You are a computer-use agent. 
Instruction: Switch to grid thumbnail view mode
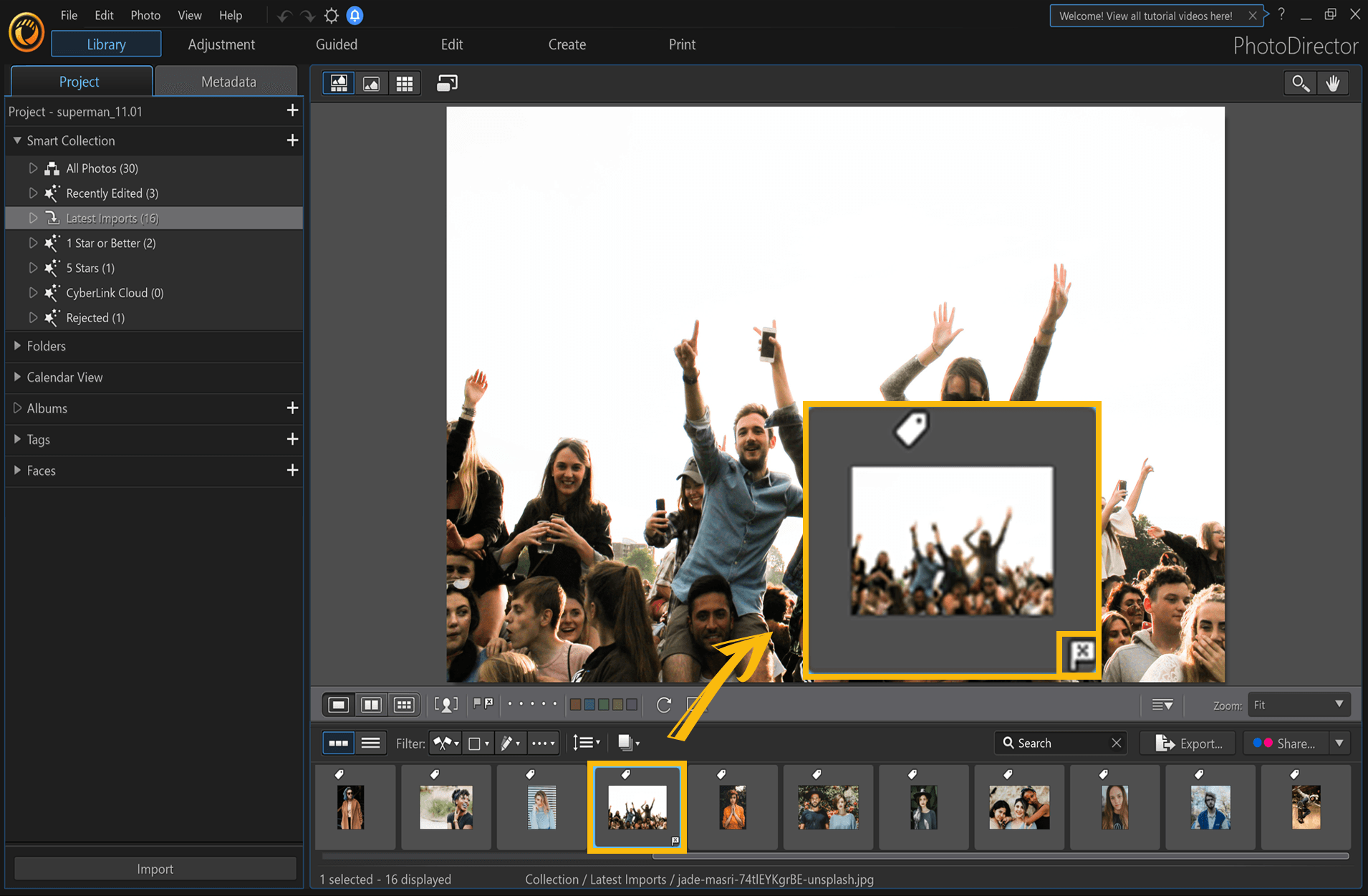pyautogui.click(x=405, y=704)
